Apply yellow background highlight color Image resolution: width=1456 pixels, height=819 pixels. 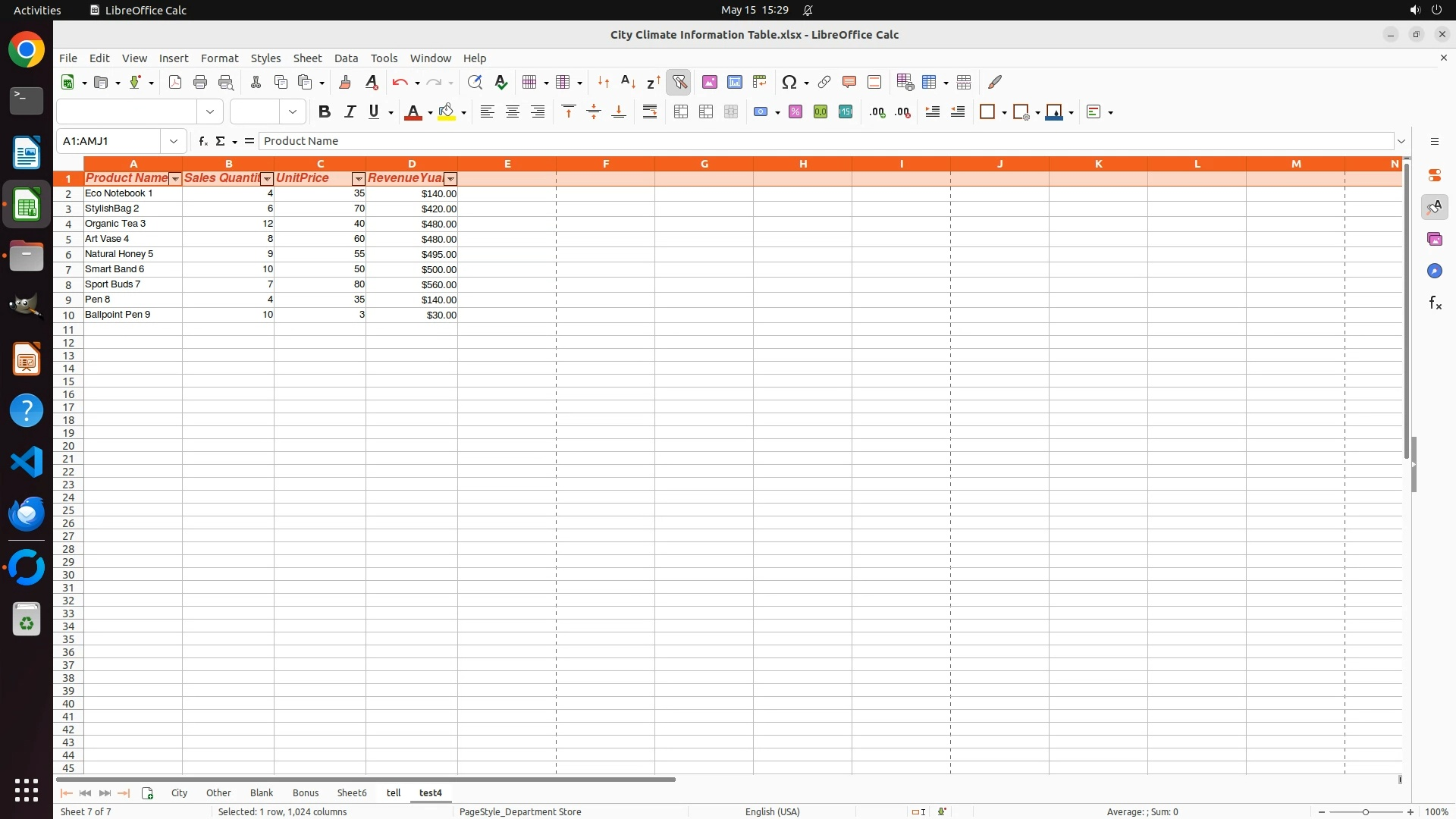click(447, 112)
